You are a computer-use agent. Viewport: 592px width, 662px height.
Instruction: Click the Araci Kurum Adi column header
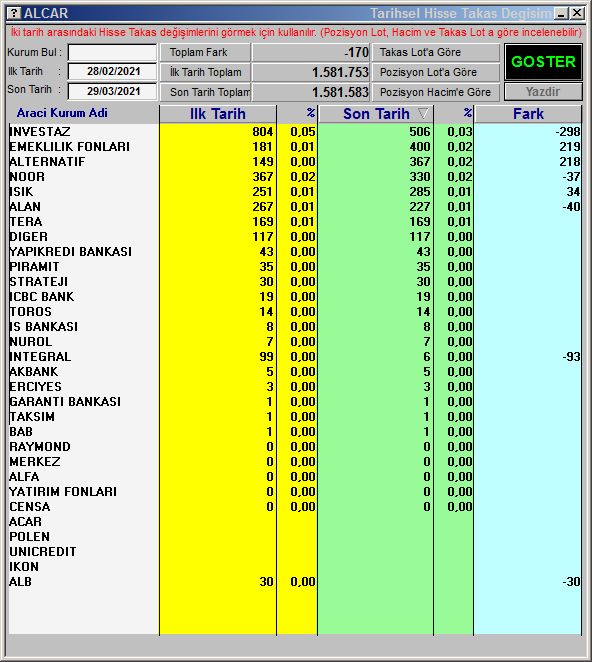(62, 113)
